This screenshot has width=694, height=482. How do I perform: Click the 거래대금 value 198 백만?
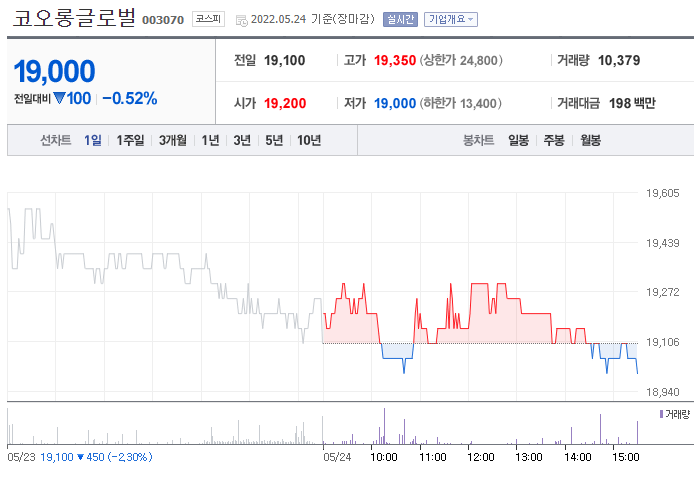632,103
